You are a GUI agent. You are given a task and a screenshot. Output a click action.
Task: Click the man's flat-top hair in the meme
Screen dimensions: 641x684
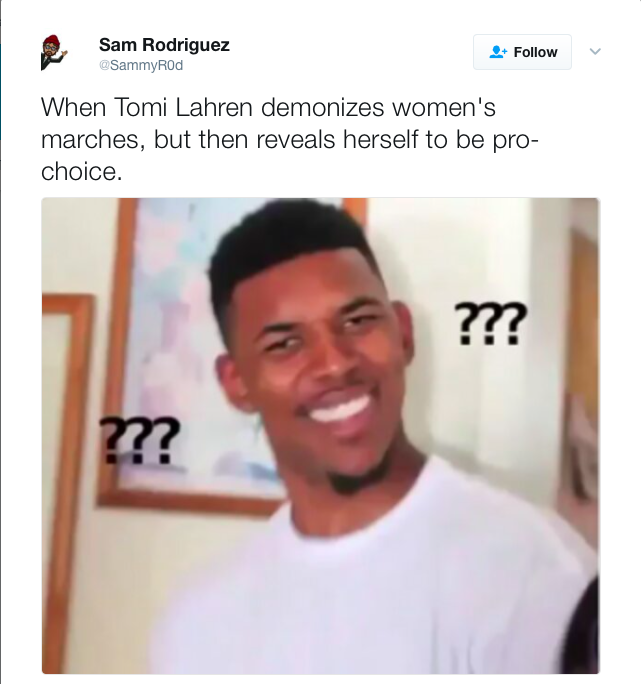pyautogui.click(x=290, y=246)
